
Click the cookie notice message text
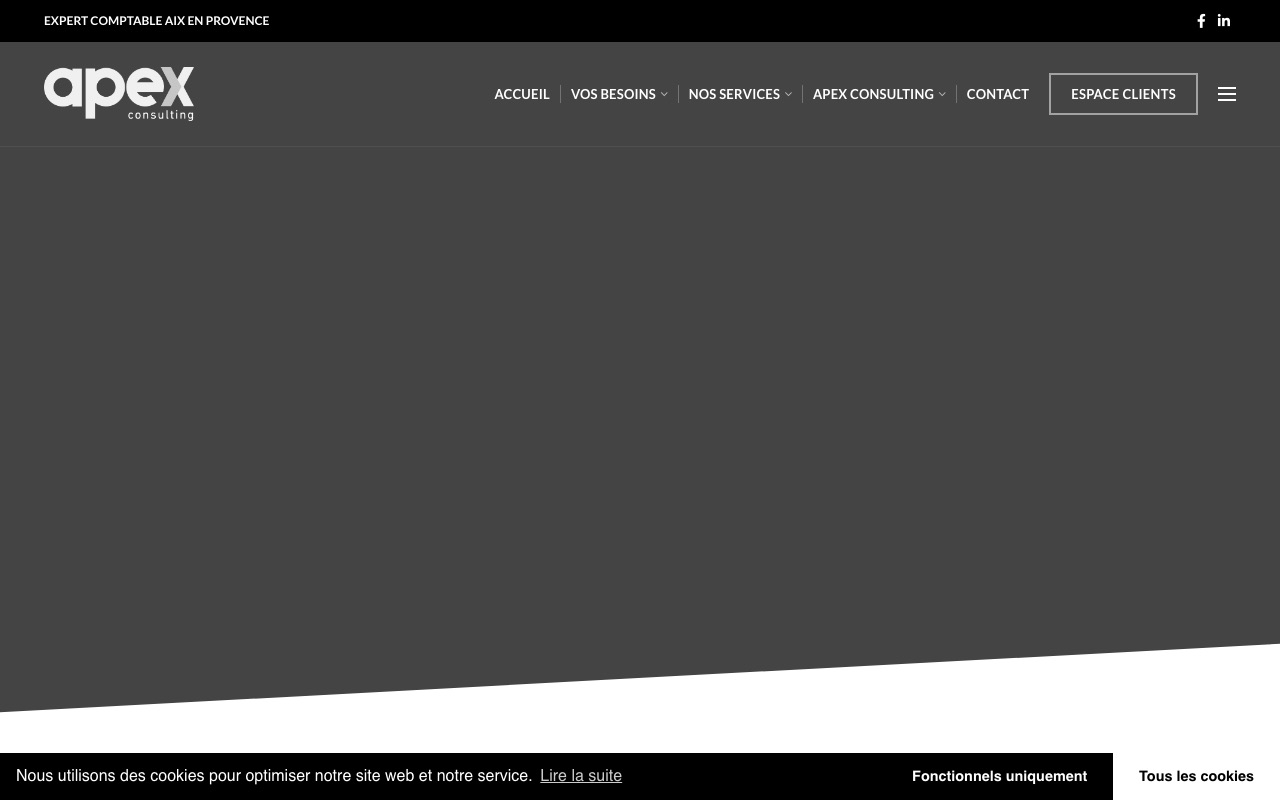coord(274,776)
